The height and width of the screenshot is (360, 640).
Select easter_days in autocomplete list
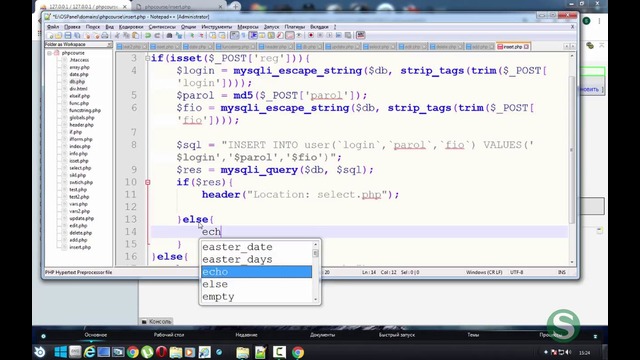coord(256,259)
